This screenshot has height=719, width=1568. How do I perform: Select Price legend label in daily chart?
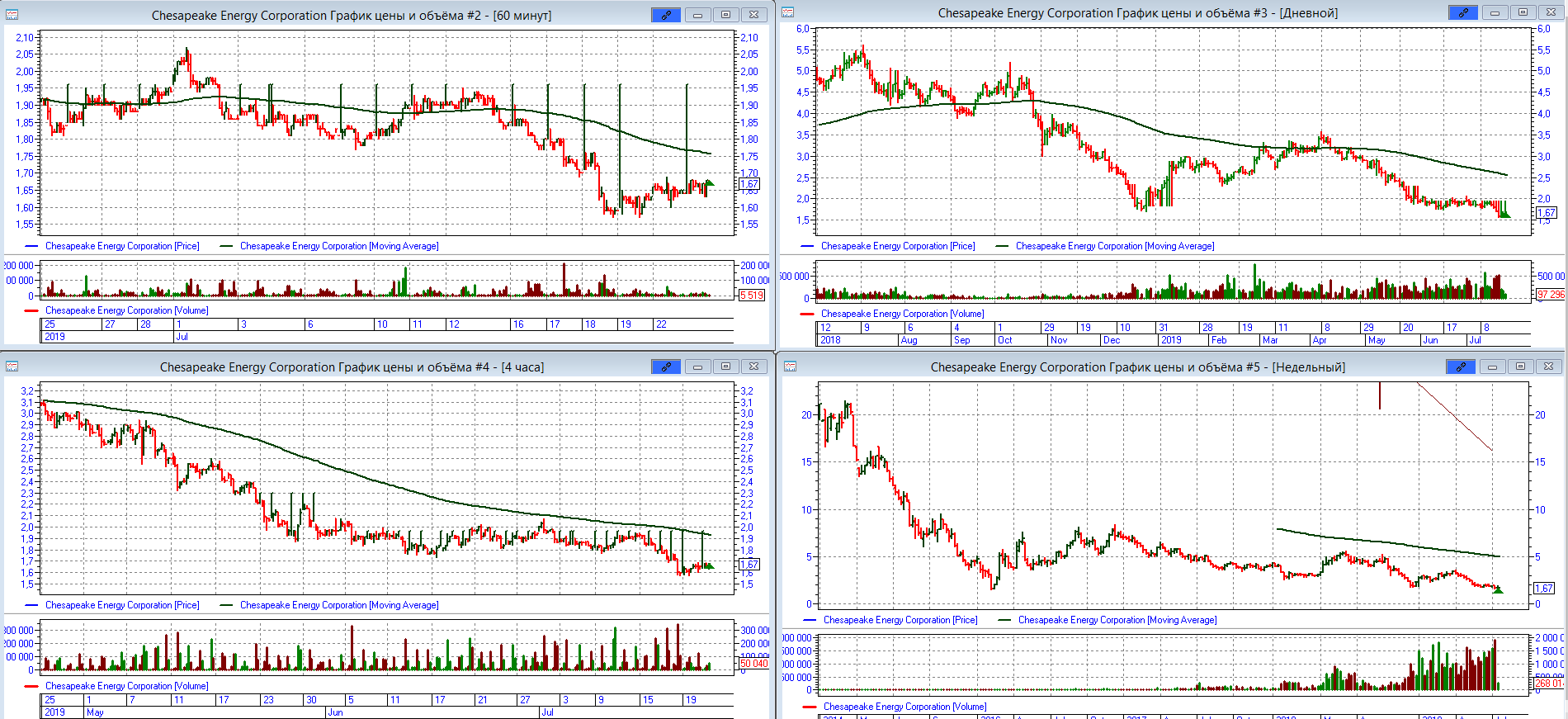click(x=897, y=246)
